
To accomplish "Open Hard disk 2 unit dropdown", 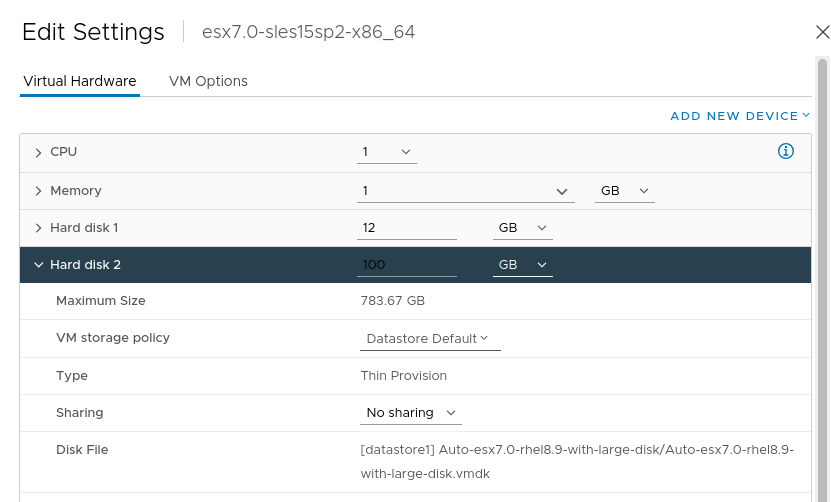I will click(x=523, y=265).
